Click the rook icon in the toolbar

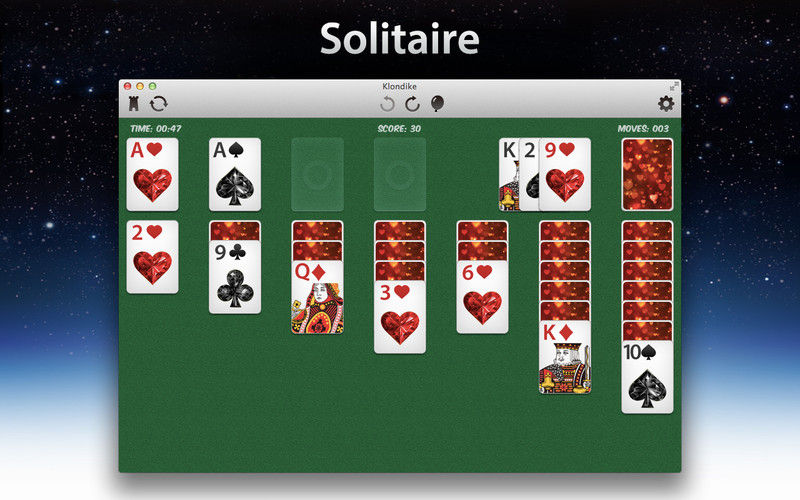tap(134, 104)
